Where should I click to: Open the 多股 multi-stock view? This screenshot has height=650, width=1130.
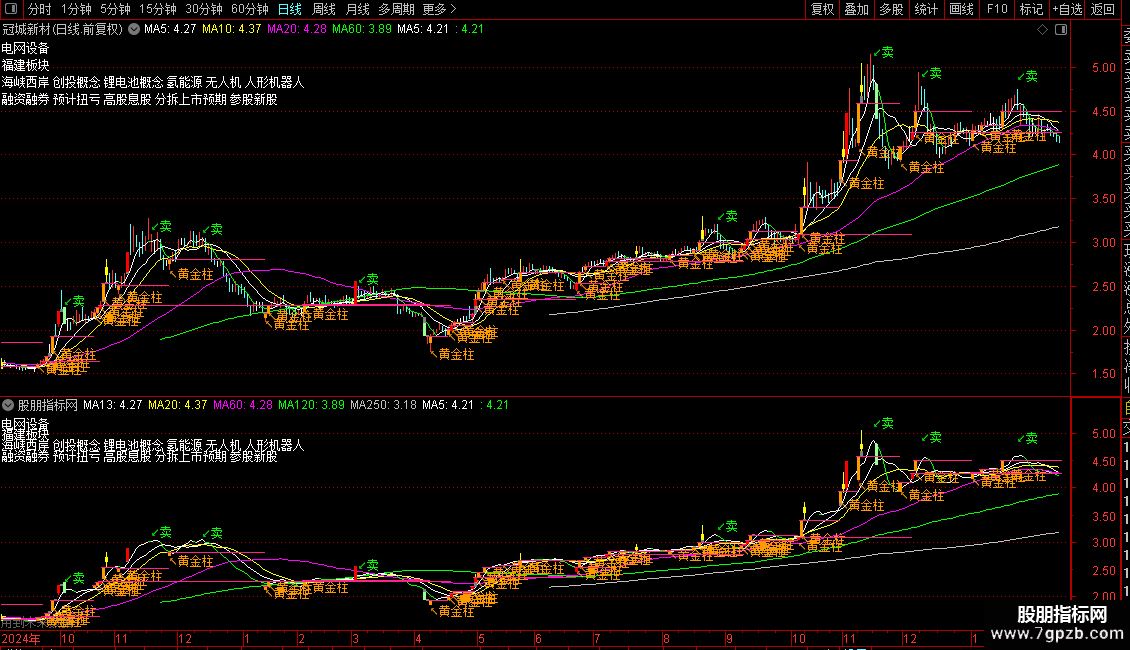tap(891, 9)
